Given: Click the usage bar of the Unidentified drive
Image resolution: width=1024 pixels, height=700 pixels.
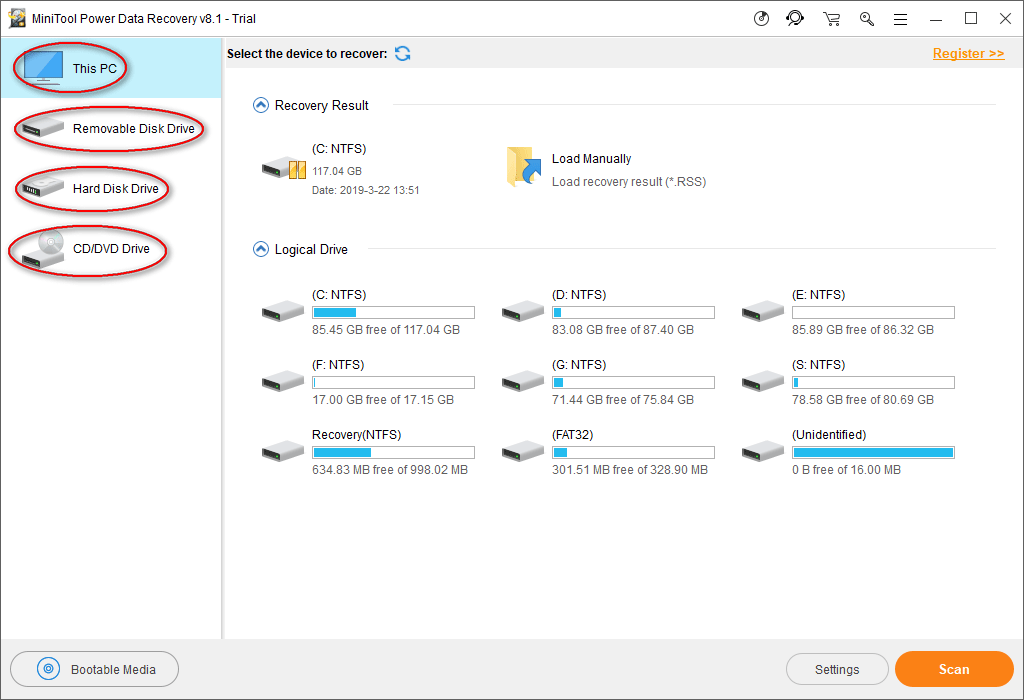Looking at the screenshot, I should tap(873, 453).
